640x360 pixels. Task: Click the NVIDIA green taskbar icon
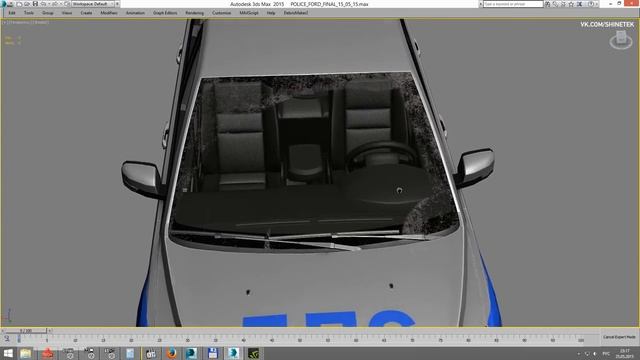253,353
